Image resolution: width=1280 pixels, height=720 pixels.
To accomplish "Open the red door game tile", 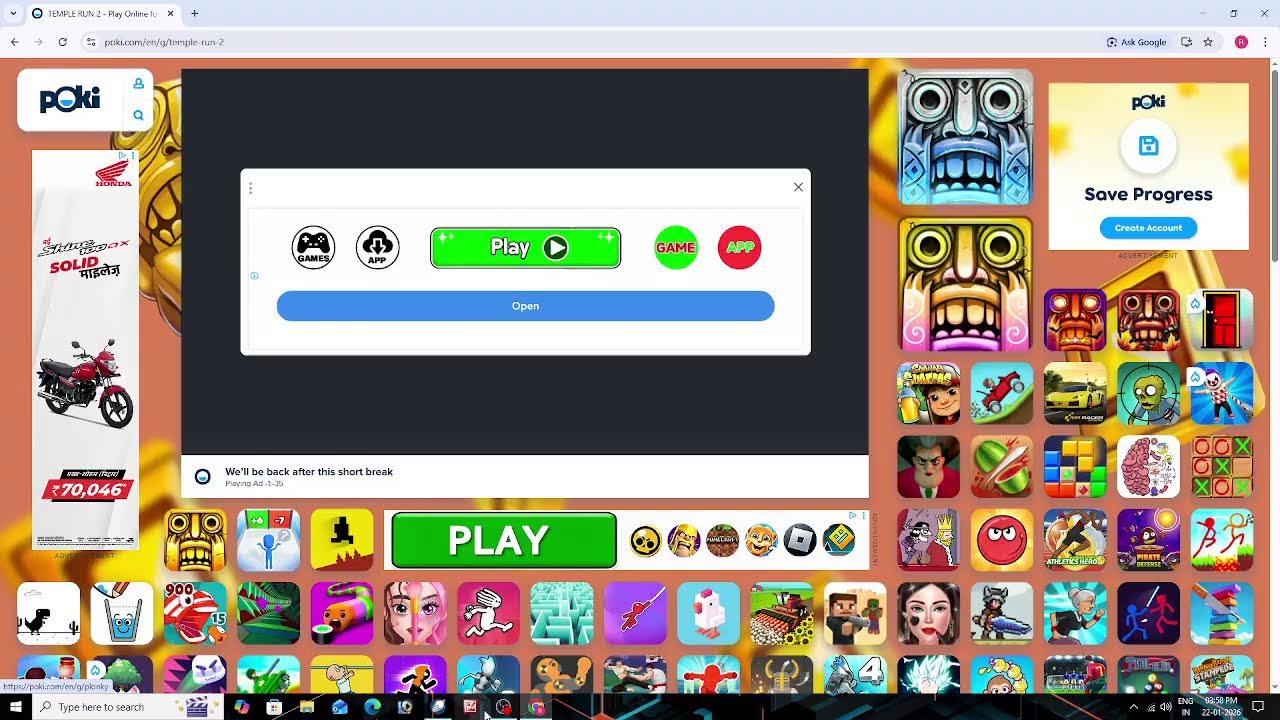I will [x=1222, y=320].
